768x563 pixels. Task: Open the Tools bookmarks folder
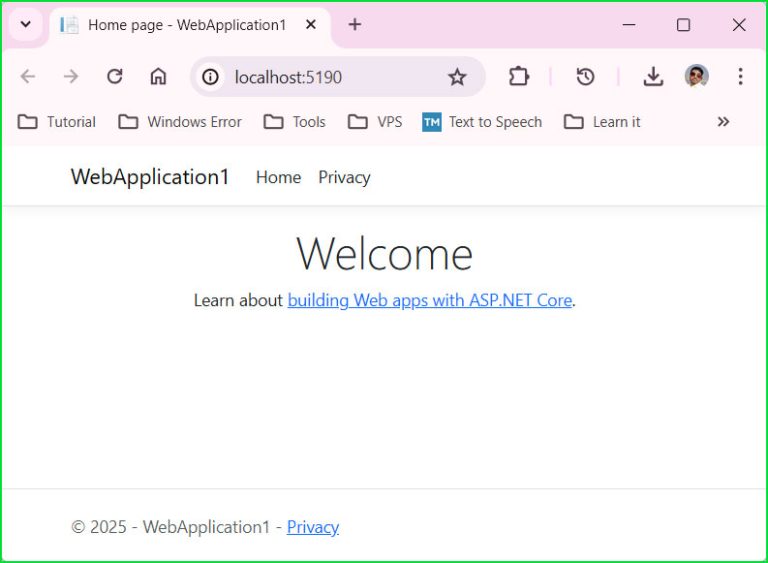pyautogui.click(x=294, y=122)
